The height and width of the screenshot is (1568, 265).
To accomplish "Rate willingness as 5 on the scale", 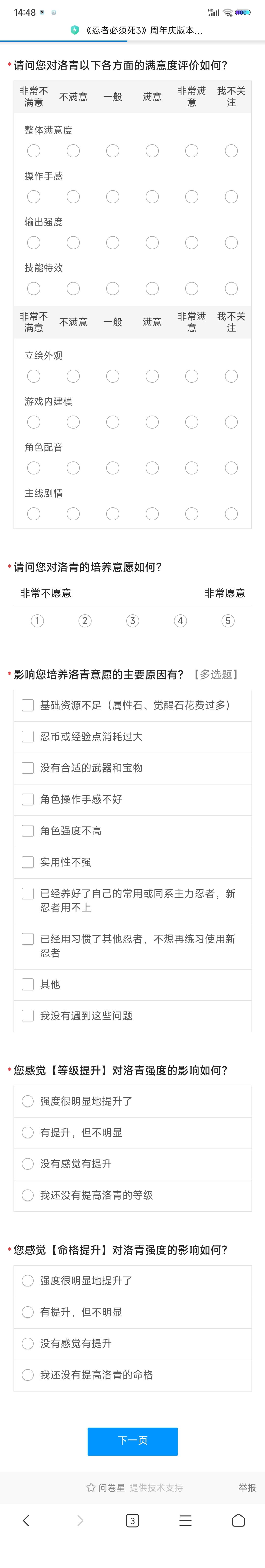I will (228, 621).
